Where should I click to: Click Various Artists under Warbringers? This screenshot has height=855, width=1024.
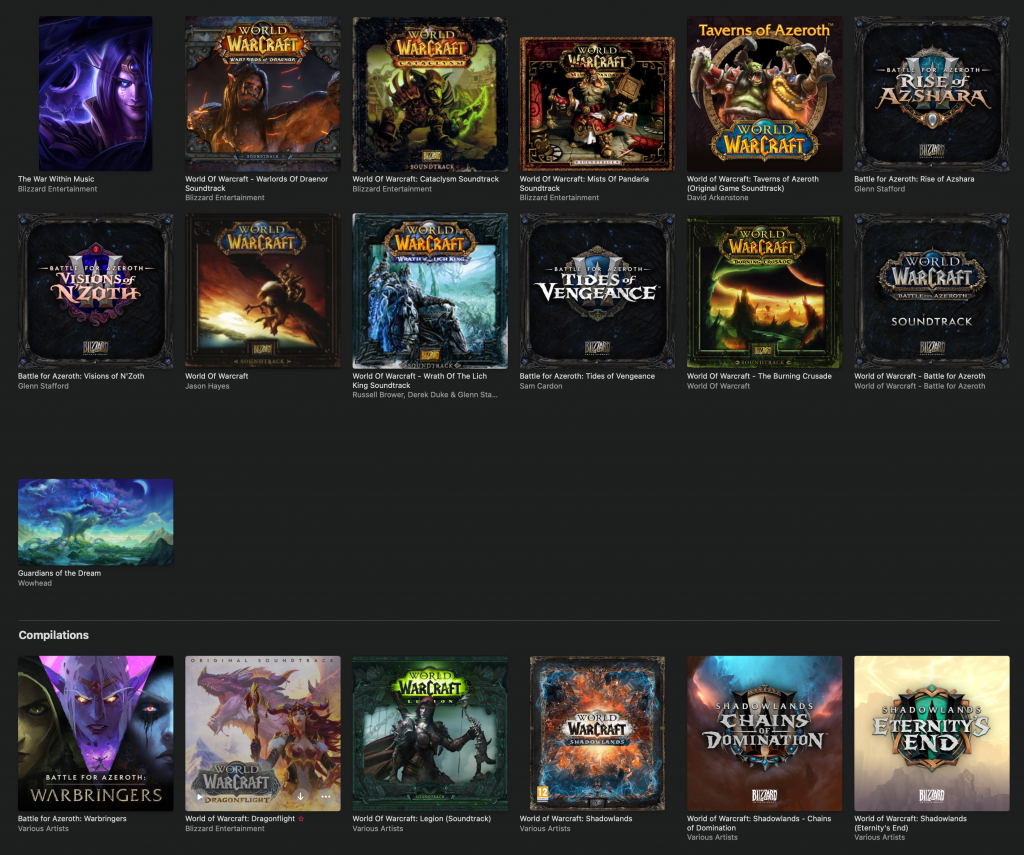[x=43, y=828]
